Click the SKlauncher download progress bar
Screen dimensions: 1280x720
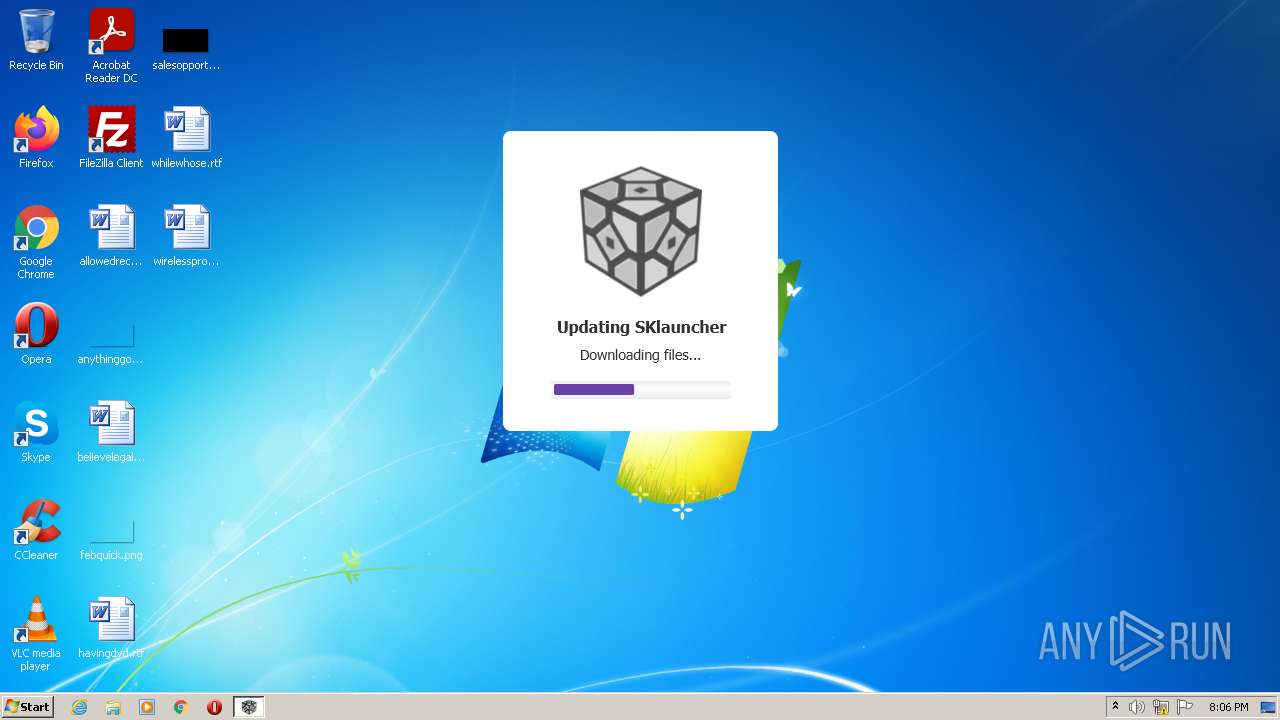coord(641,389)
